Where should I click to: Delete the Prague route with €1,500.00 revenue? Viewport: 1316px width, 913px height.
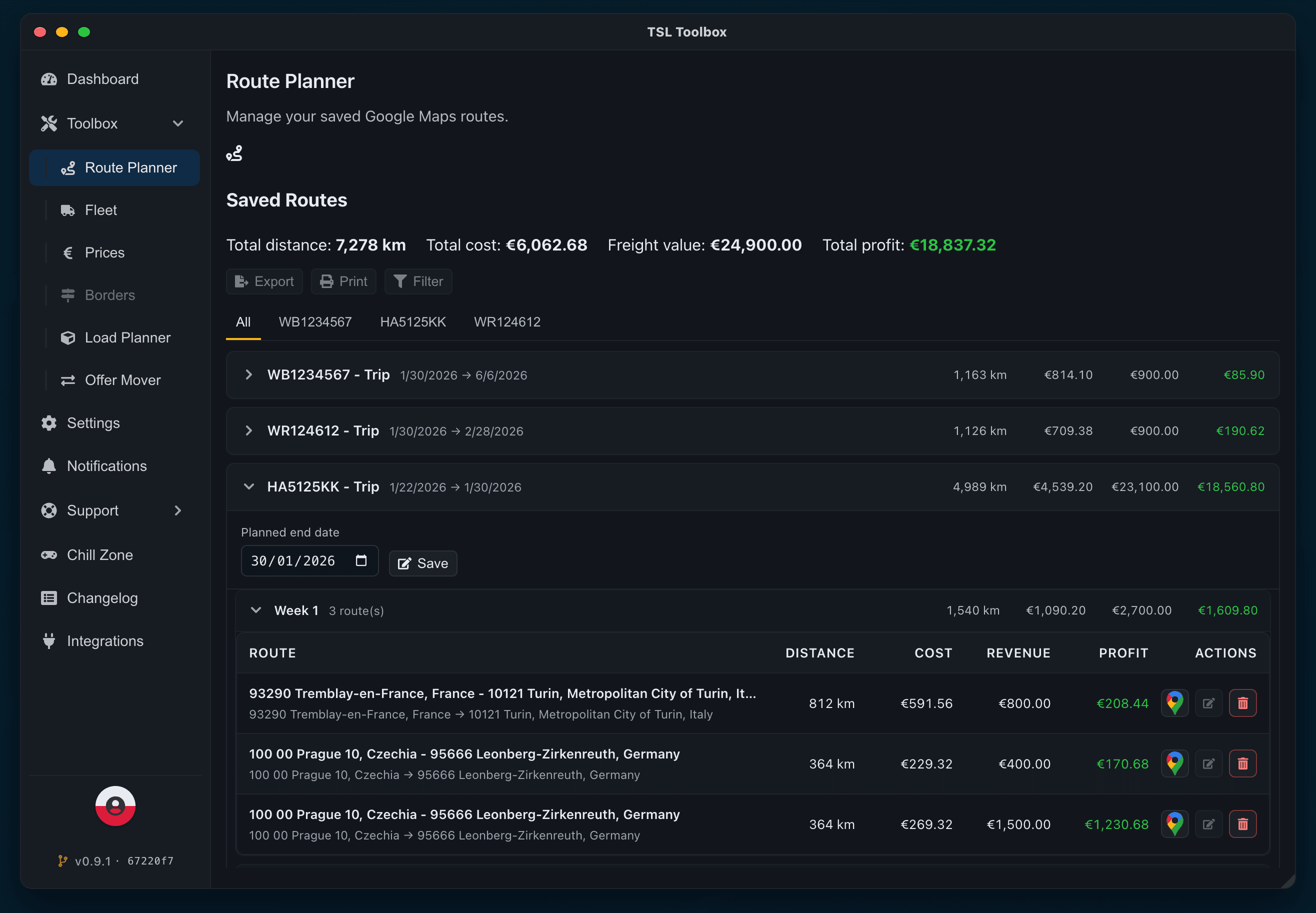pos(1242,824)
